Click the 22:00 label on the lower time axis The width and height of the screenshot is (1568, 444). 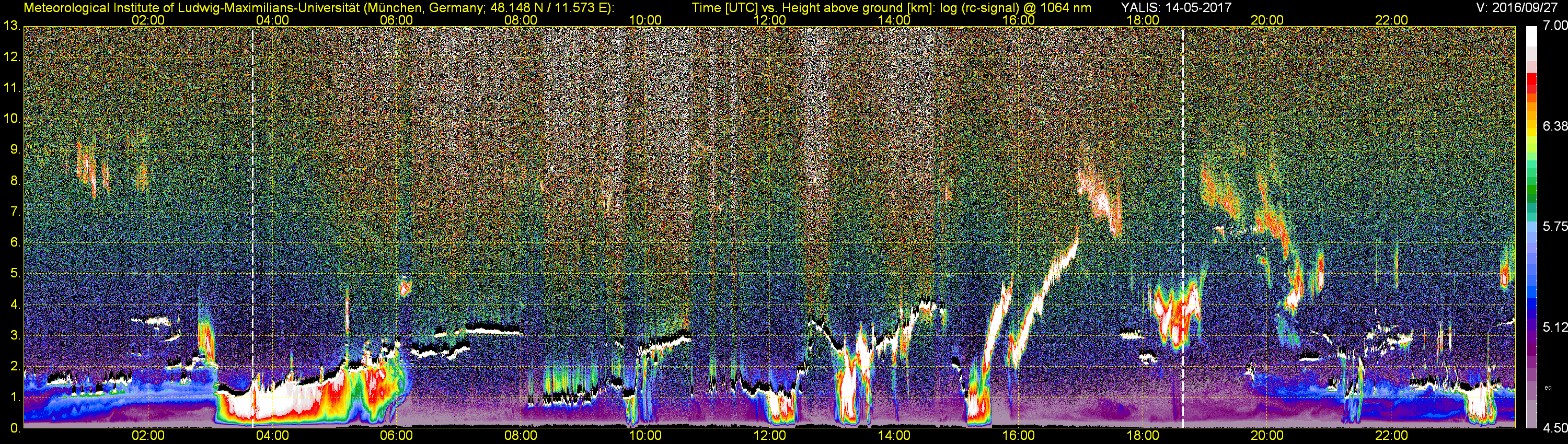click(x=1391, y=436)
